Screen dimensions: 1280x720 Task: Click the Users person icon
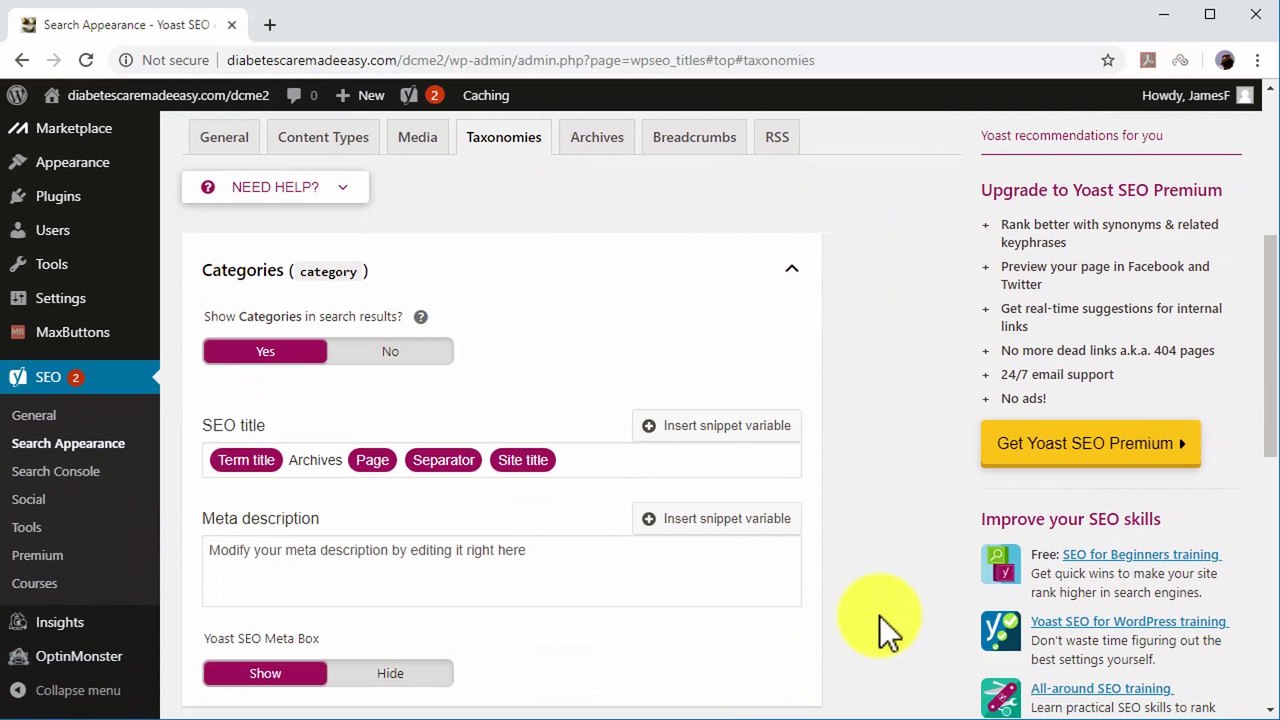18,230
